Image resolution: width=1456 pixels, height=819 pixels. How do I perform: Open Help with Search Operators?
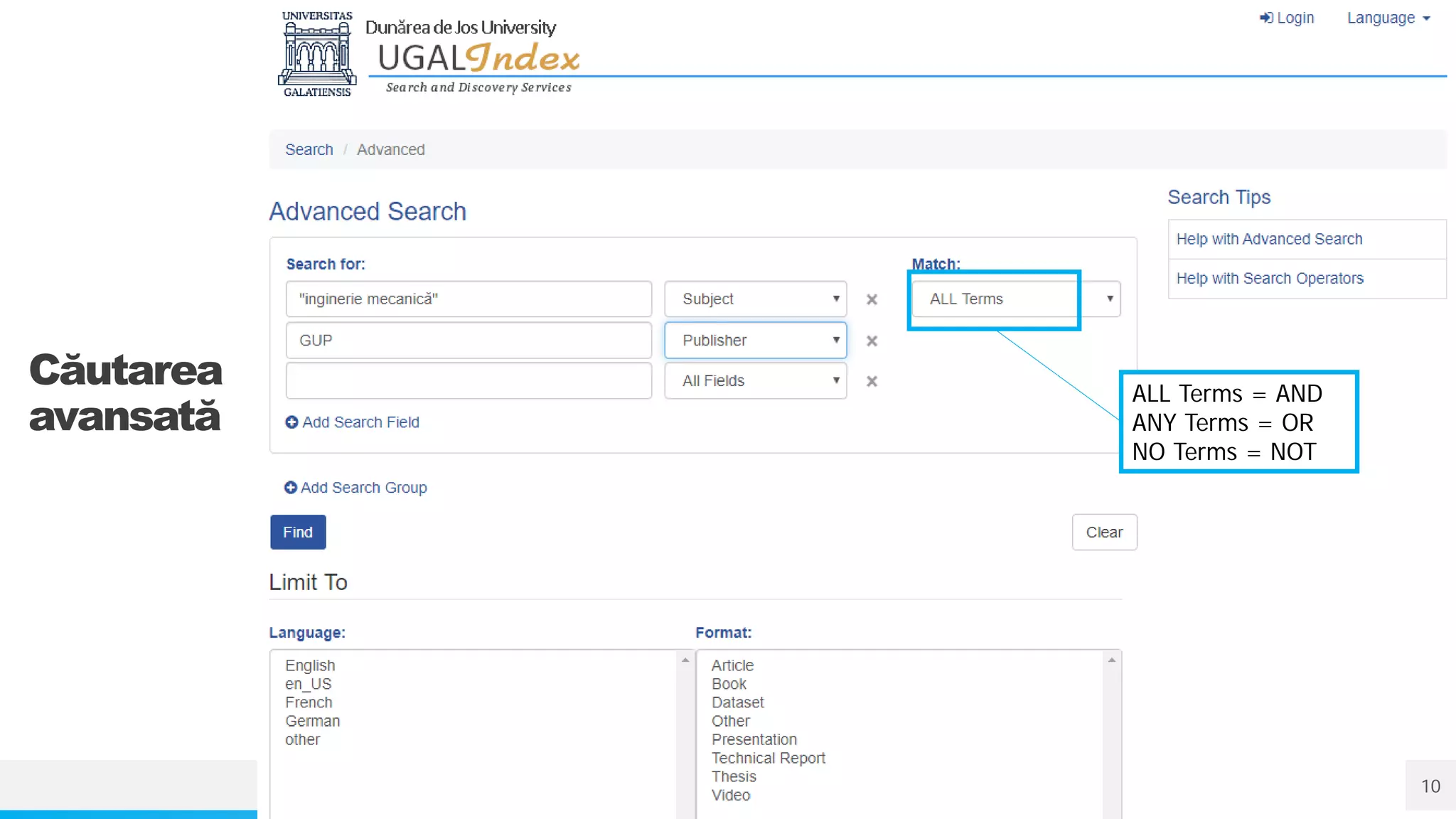[1270, 279]
